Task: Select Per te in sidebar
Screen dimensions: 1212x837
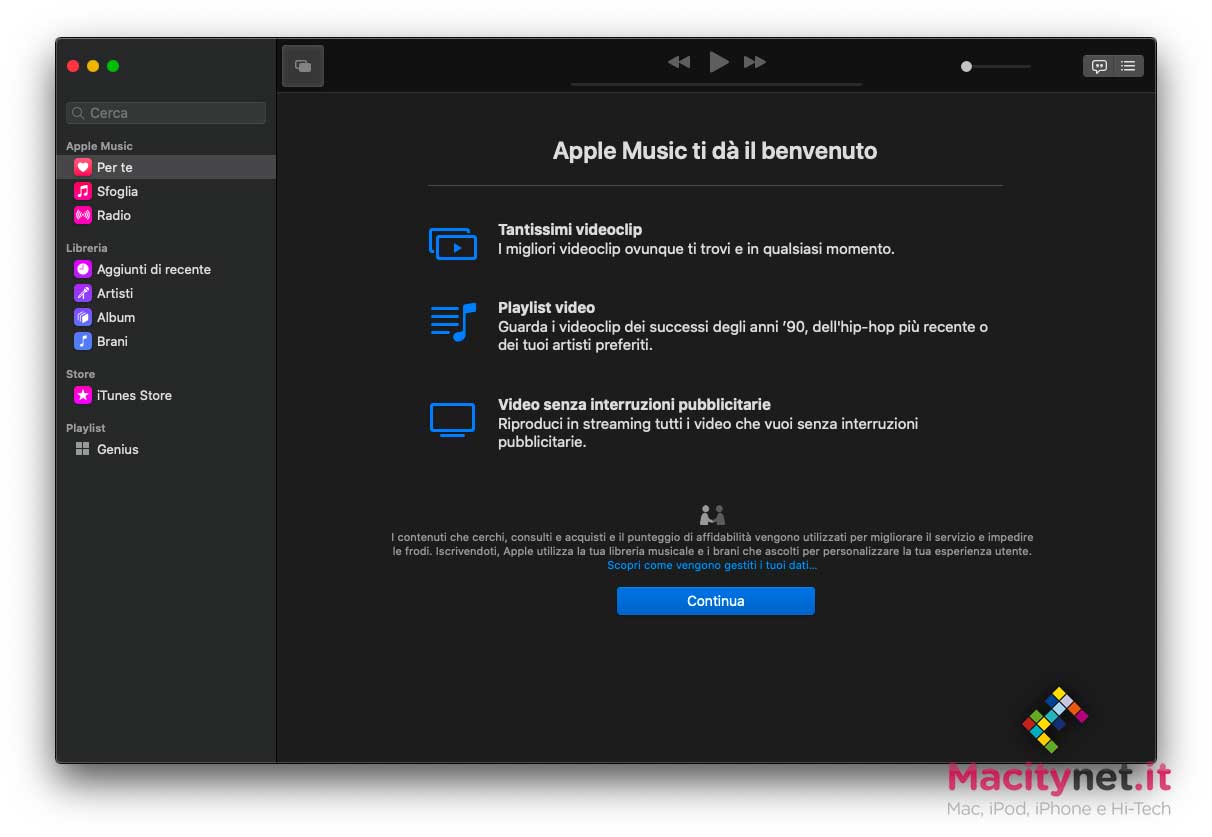Action: (x=166, y=167)
